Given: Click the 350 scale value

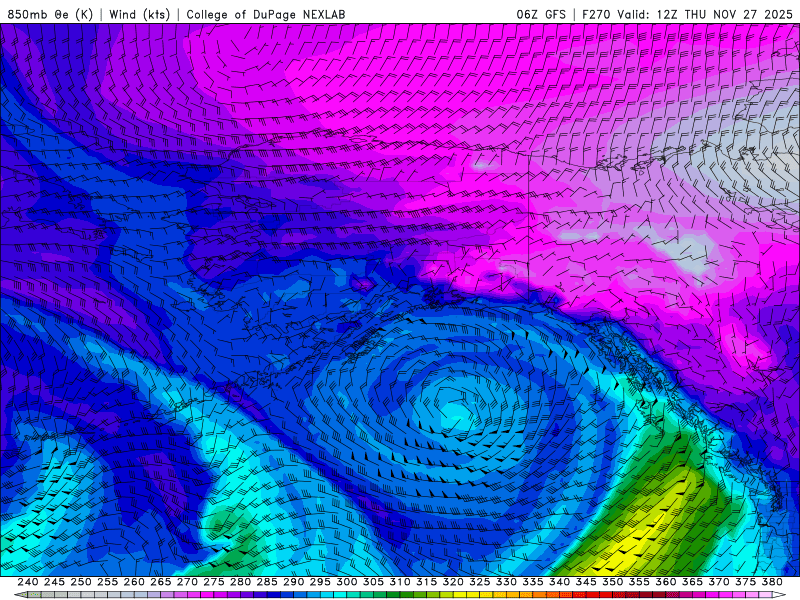Looking at the screenshot, I should coord(612,582).
